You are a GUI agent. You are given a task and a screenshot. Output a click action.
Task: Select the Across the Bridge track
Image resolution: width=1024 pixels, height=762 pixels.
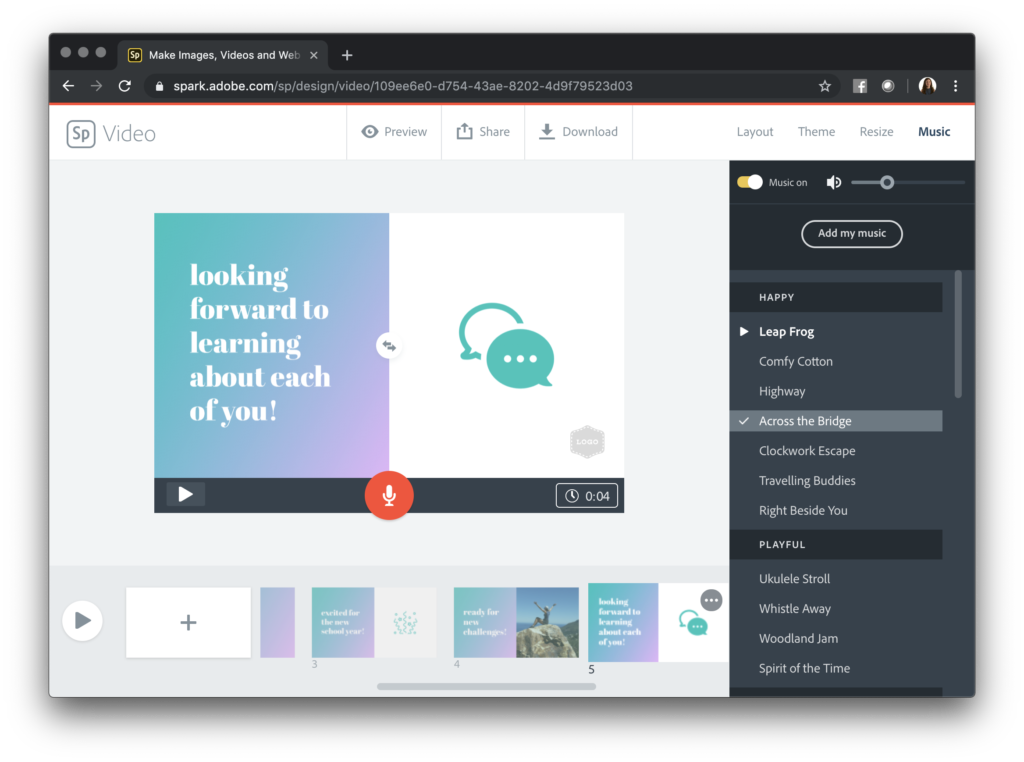pyautogui.click(x=805, y=421)
